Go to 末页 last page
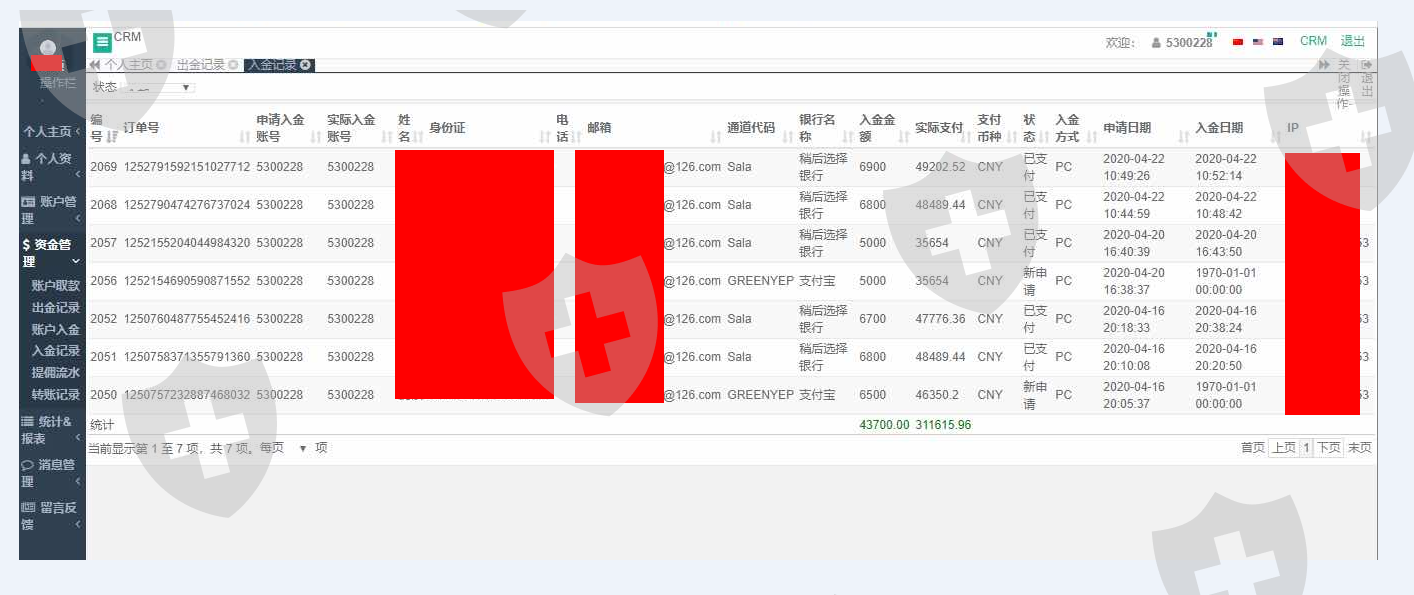Screen dimensions: 1414x595 tap(1359, 448)
